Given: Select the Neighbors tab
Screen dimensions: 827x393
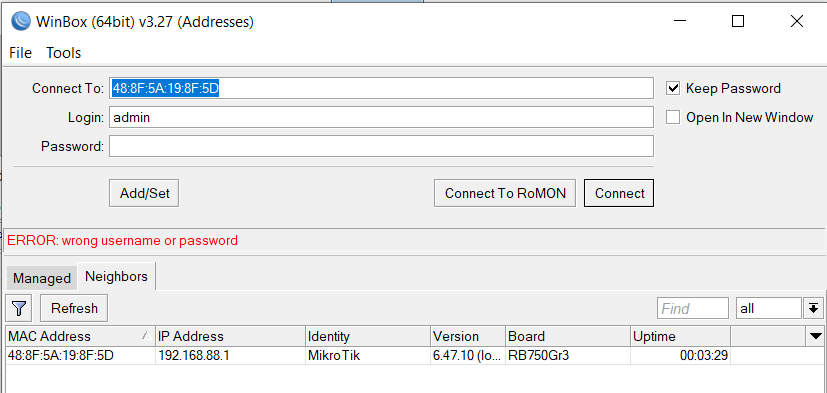Looking at the screenshot, I should tap(117, 276).
